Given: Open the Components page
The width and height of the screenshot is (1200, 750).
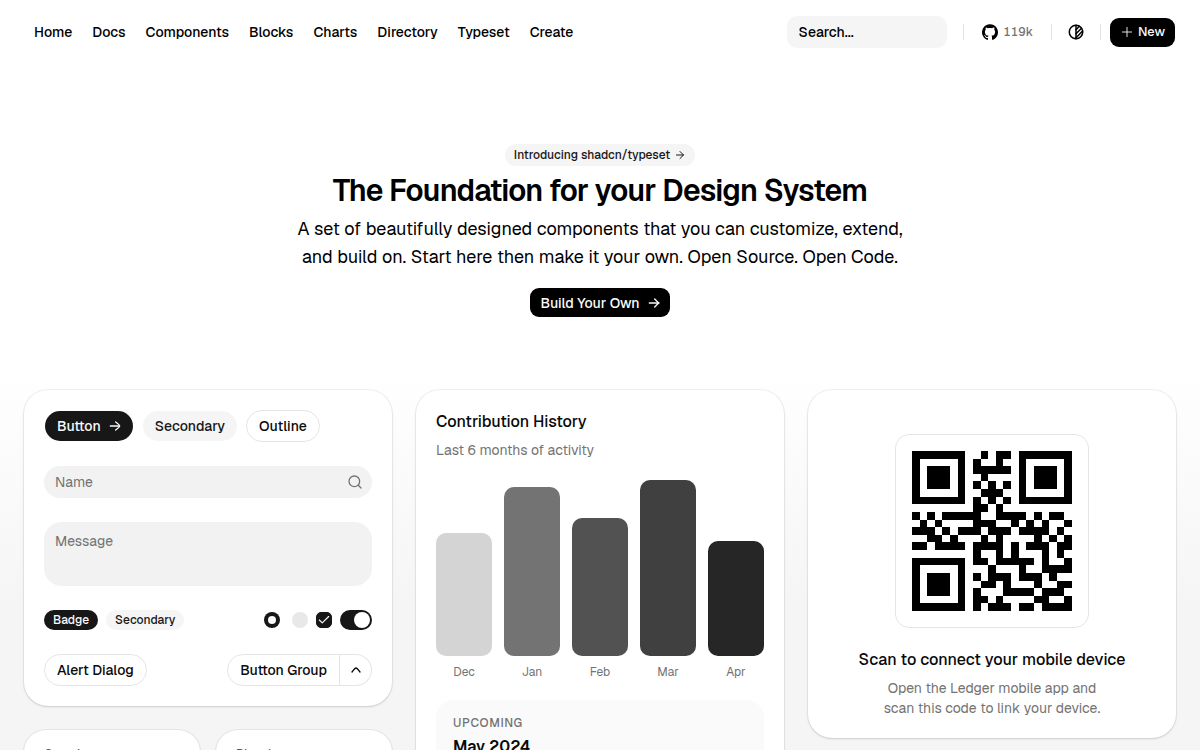Looking at the screenshot, I should click(x=187, y=32).
